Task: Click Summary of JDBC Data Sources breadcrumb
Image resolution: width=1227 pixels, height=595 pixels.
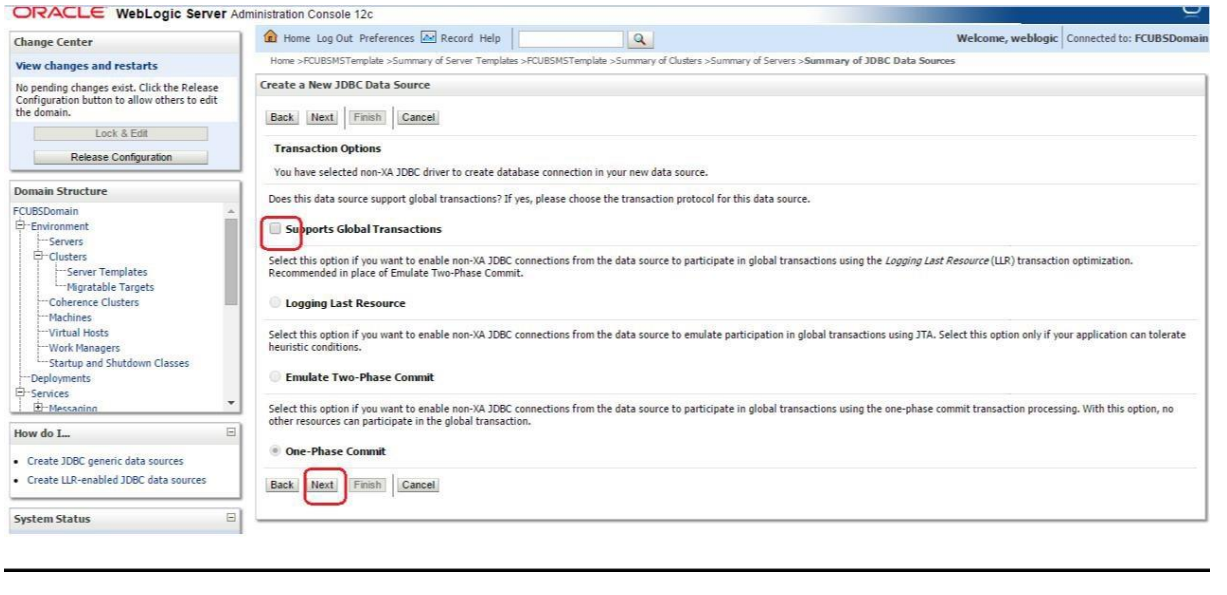Action: pyautogui.click(x=880, y=61)
